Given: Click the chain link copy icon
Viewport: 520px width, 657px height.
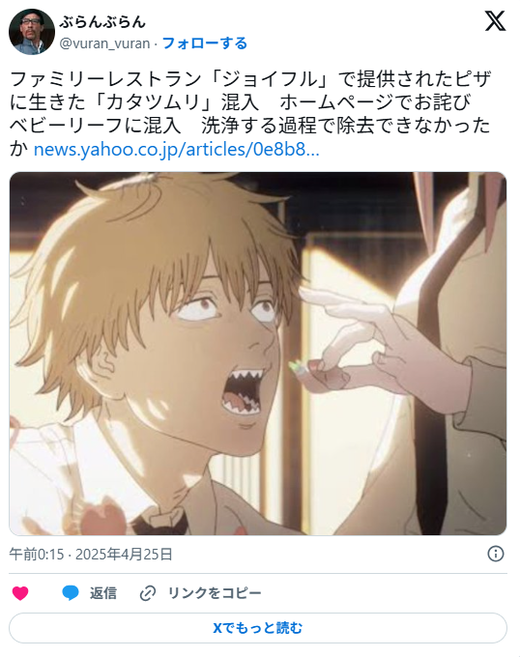Looking at the screenshot, I should click(147, 593).
